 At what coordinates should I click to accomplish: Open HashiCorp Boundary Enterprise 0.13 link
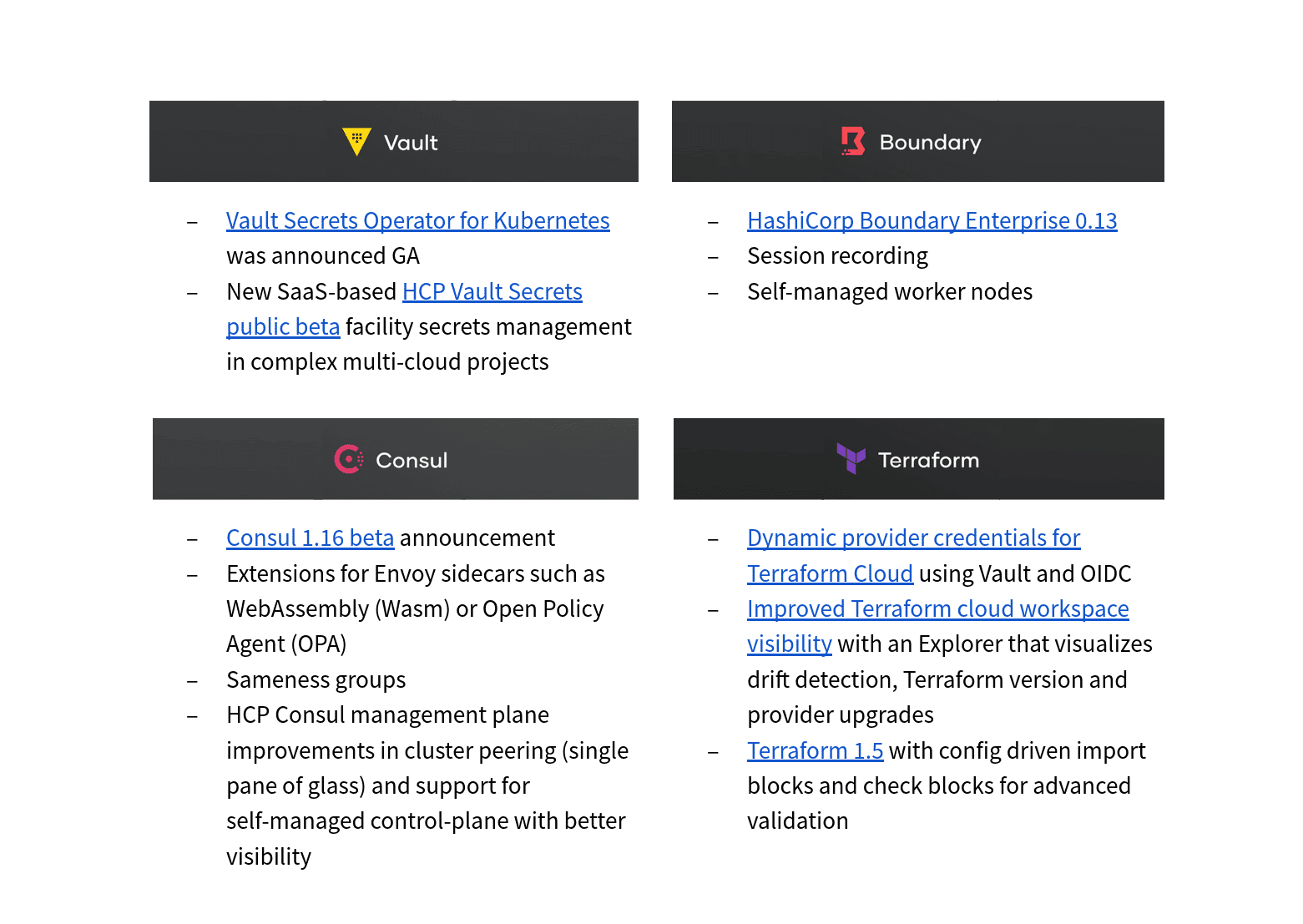932,221
